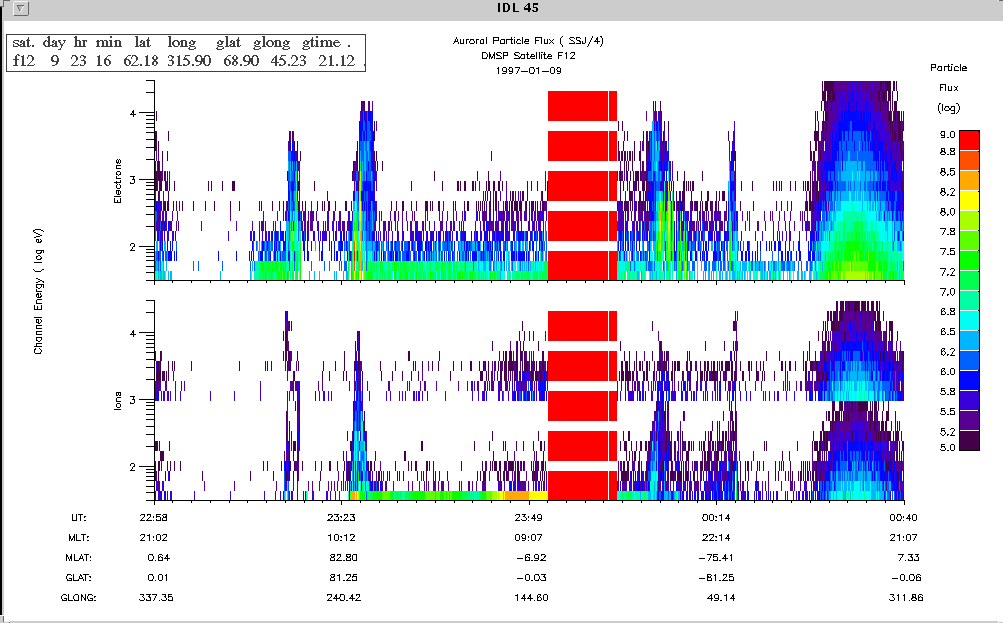This screenshot has height=623, width=1003.
Task: Select the long value '315.90'
Action: 189,61
